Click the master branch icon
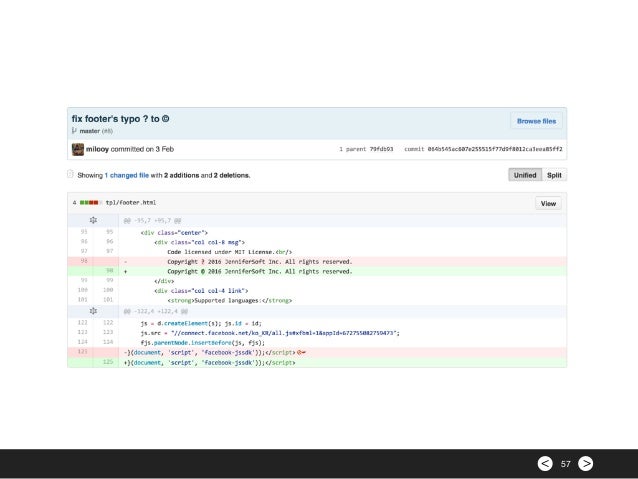Image resolution: width=638 pixels, height=479 pixels. pos(74,131)
